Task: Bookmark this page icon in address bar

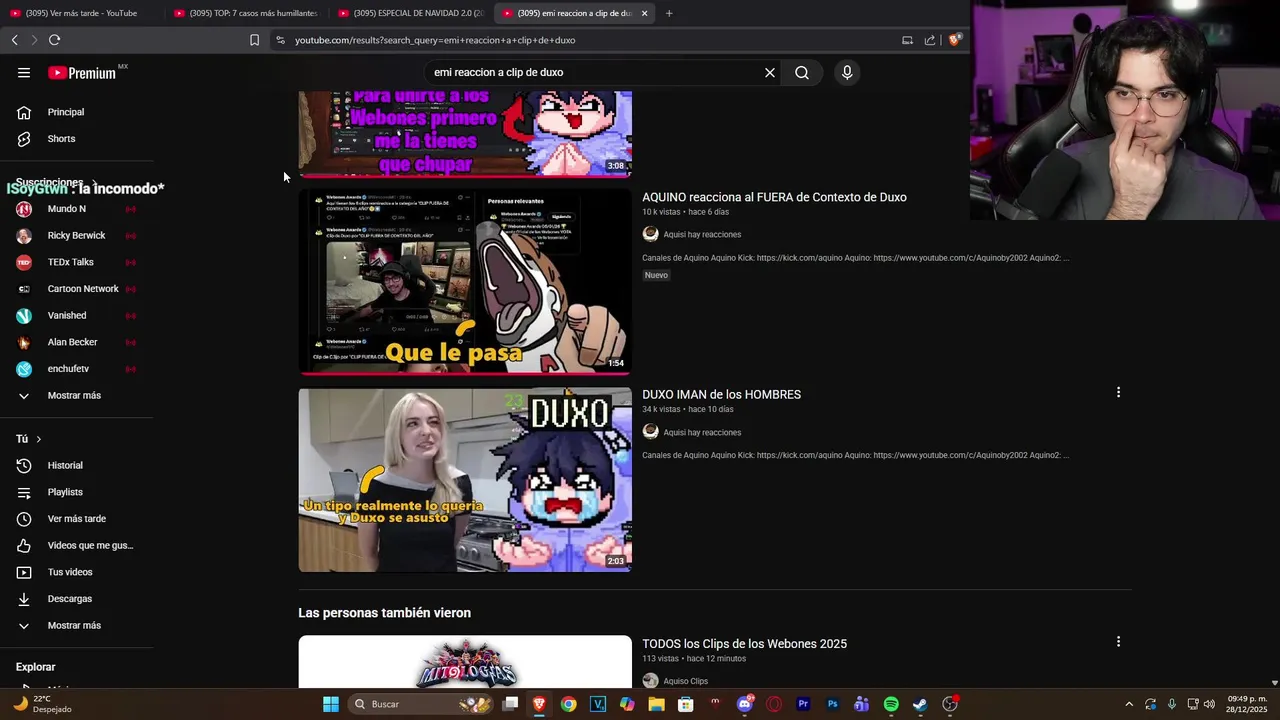Action: point(254,40)
